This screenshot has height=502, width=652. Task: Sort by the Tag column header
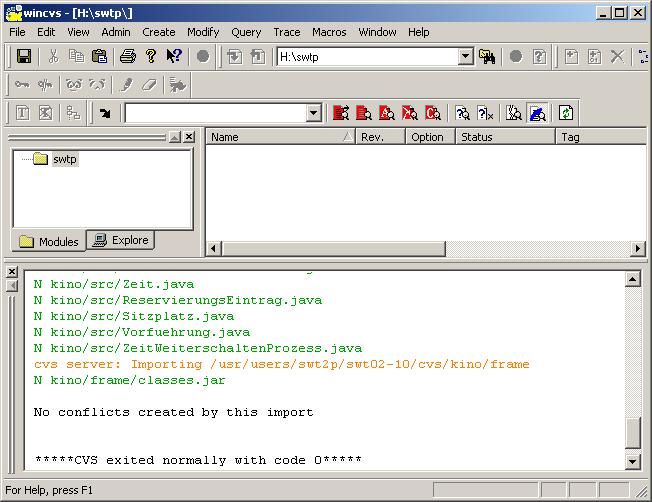[x=601, y=137]
